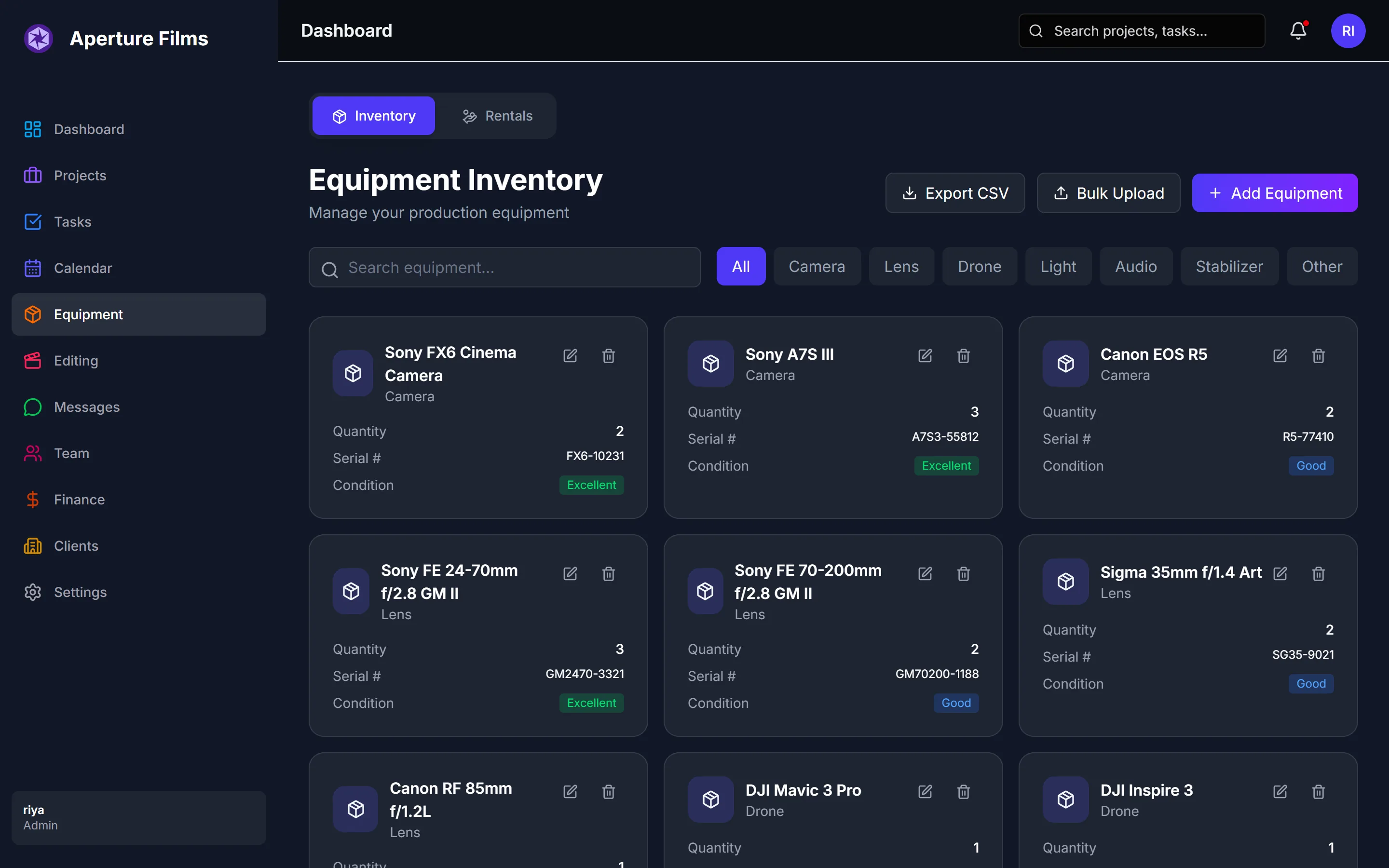
Task: Open the notifications bell
Action: pos(1298,30)
